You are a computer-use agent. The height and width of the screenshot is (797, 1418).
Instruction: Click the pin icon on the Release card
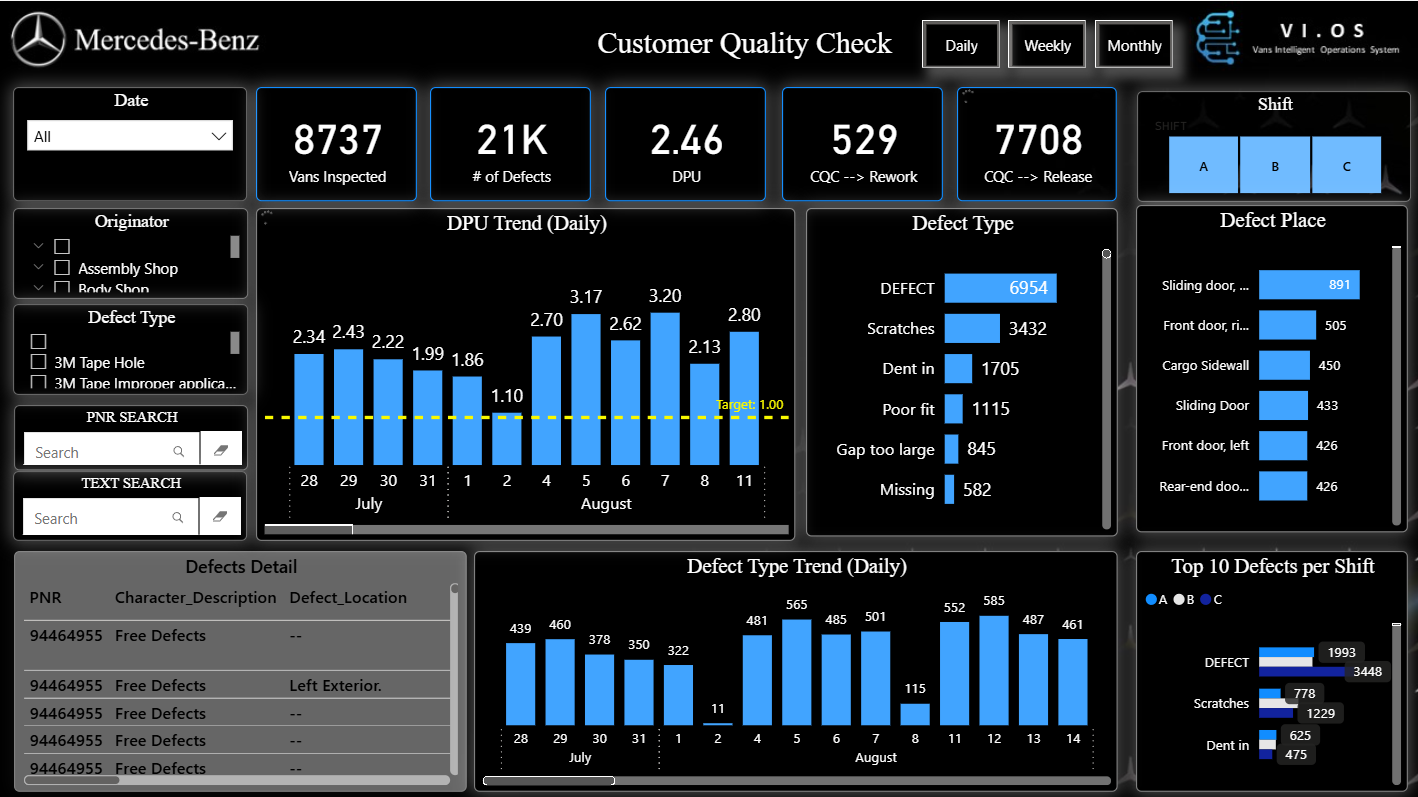click(x=966, y=92)
